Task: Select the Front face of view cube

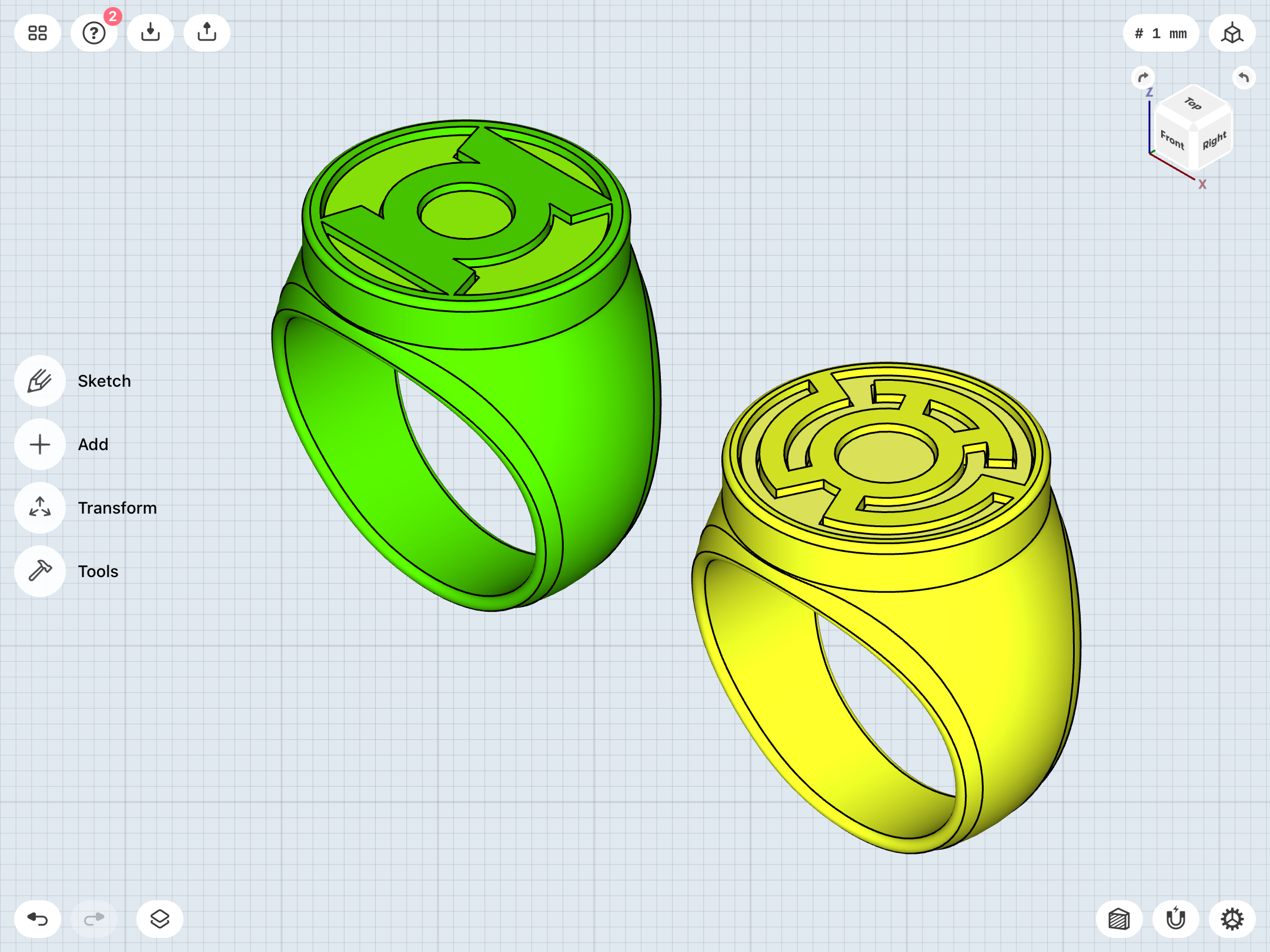Action: 1172,139
